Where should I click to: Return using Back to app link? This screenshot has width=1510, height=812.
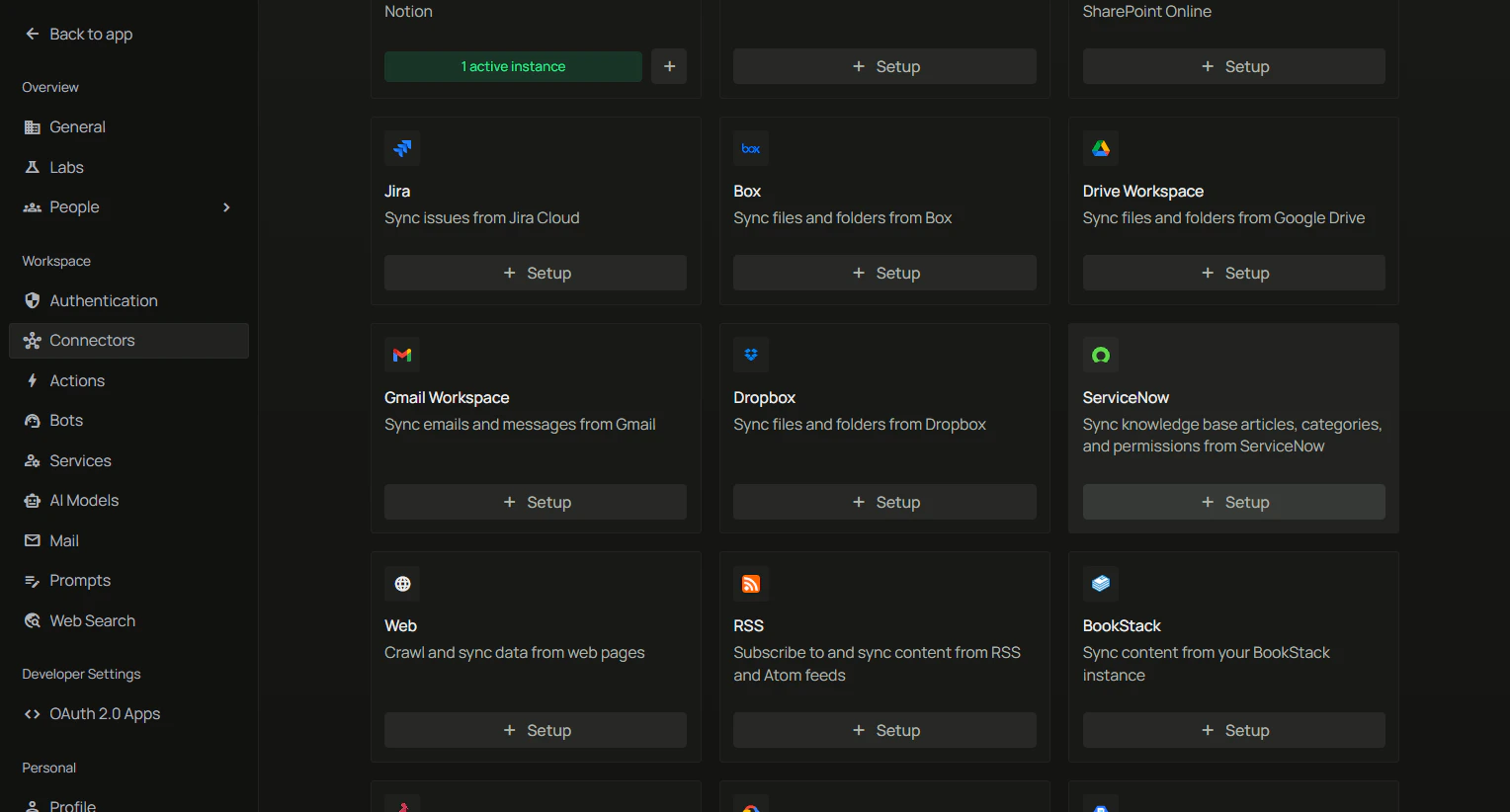[x=79, y=34]
